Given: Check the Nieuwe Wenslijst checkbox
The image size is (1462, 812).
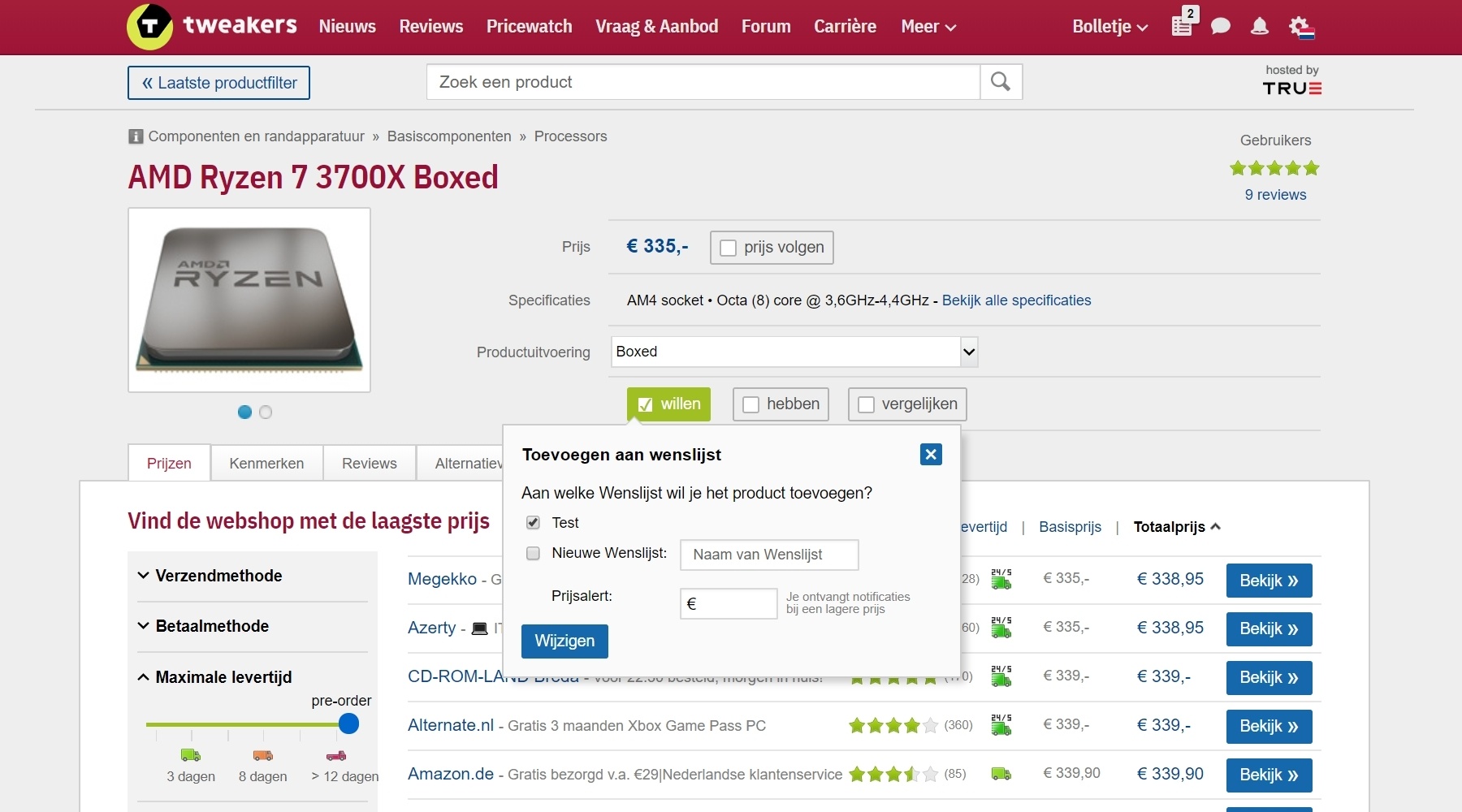Looking at the screenshot, I should (533, 553).
